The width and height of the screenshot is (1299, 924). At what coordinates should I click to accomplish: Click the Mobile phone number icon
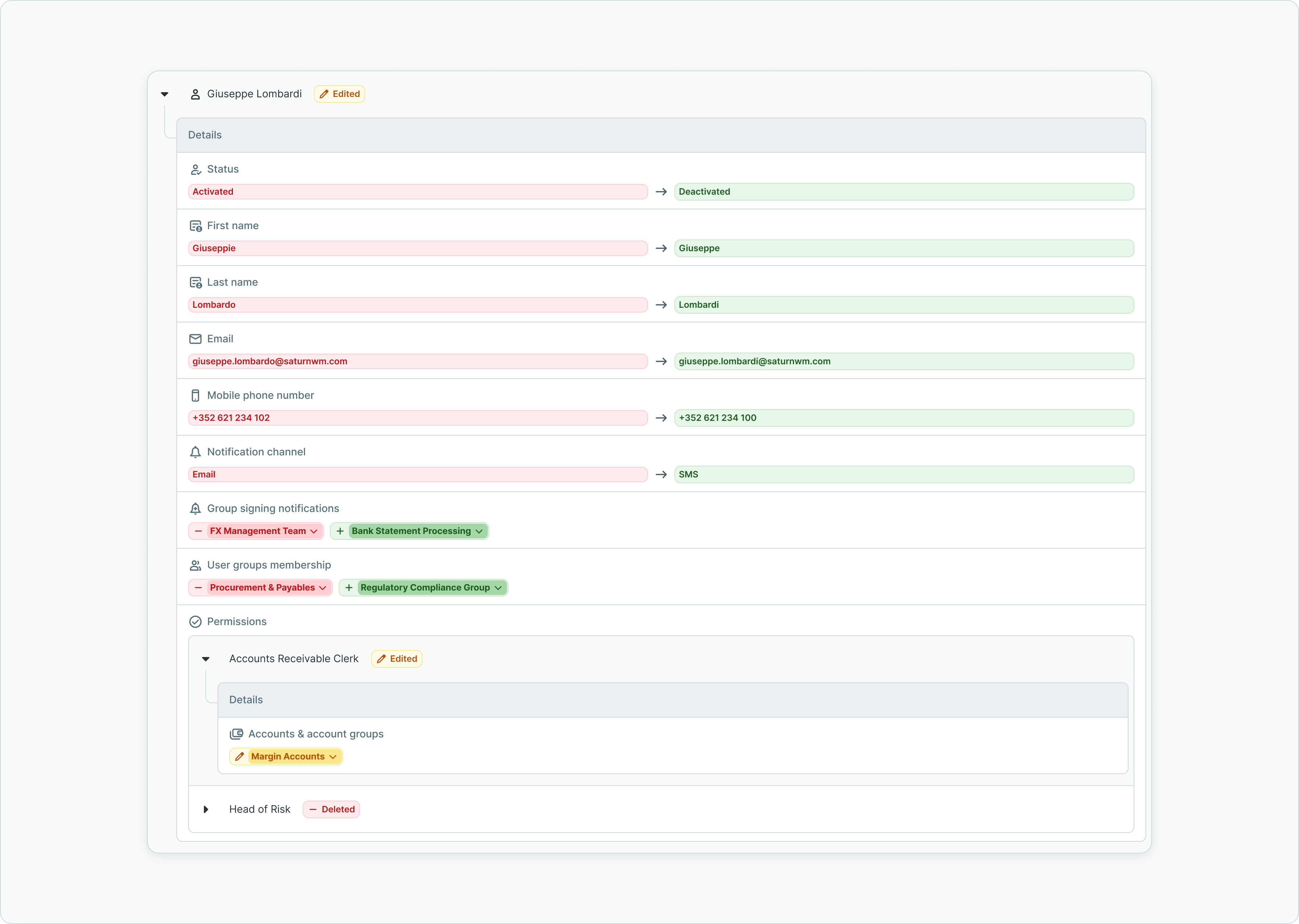(x=195, y=396)
